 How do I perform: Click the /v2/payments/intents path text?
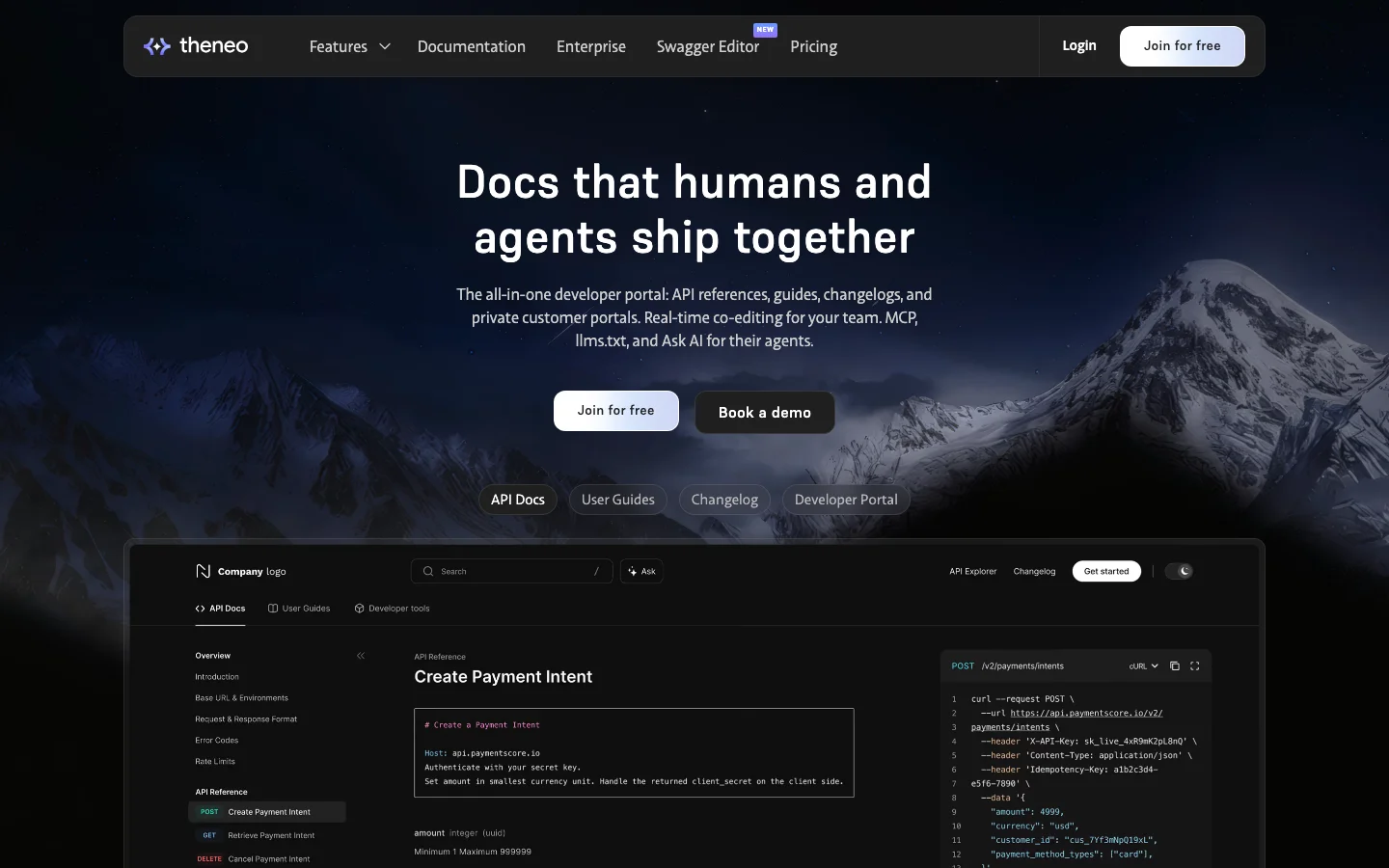click(1022, 666)
